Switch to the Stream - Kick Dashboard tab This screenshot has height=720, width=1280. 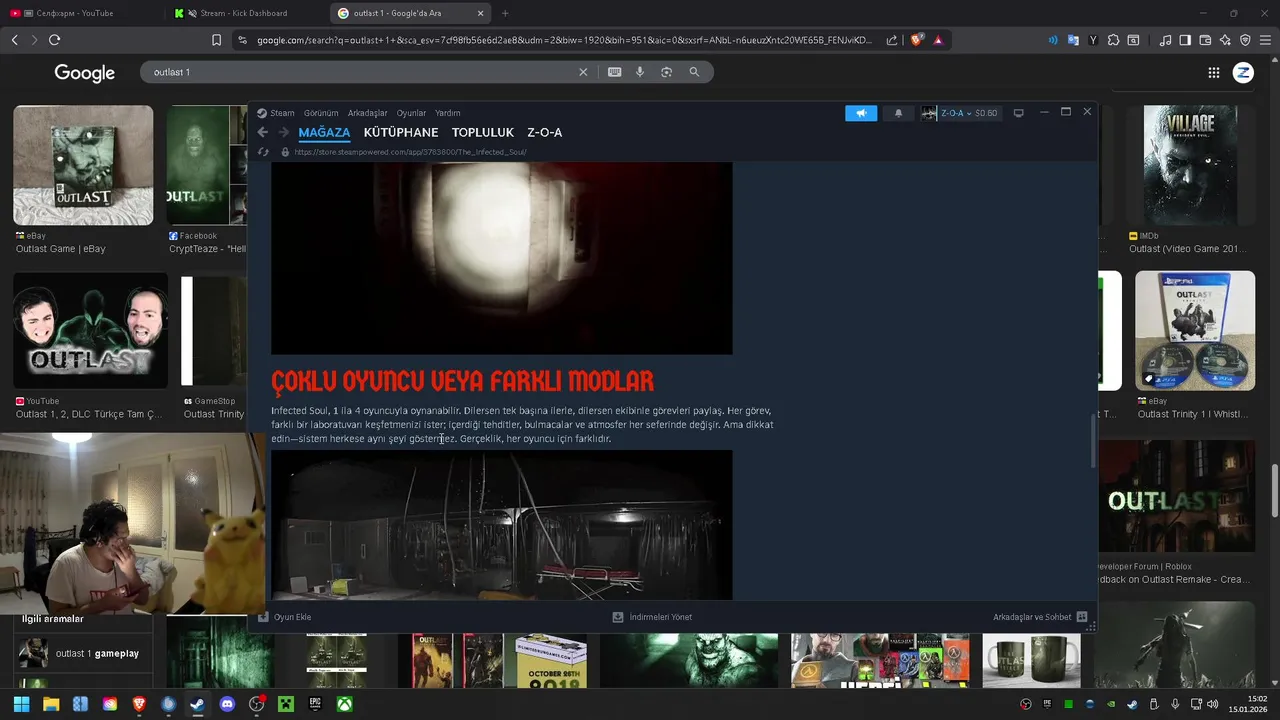(x=243, y=13)
